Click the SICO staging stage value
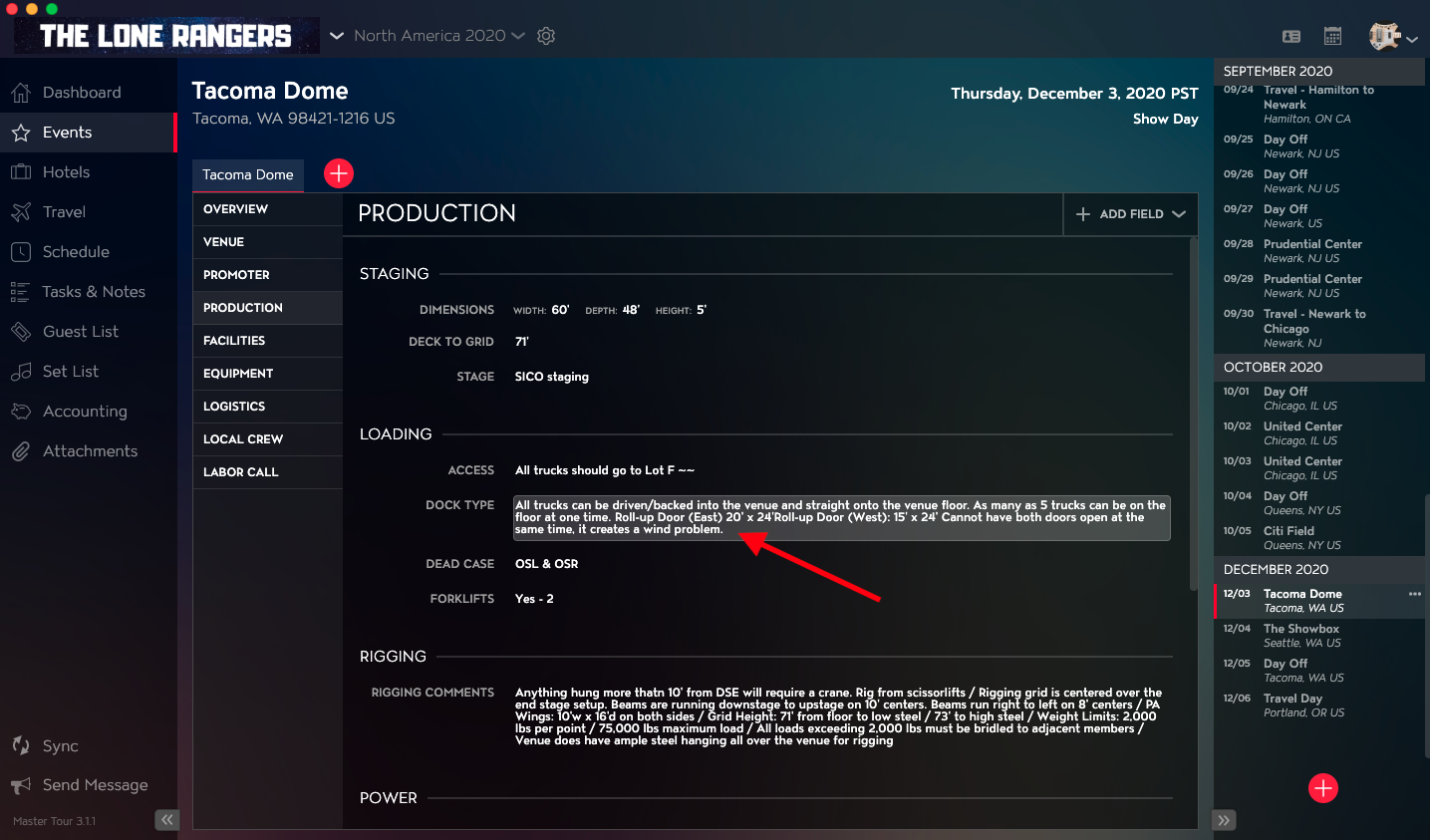The image size is (1430, 840). pos(552,377)
